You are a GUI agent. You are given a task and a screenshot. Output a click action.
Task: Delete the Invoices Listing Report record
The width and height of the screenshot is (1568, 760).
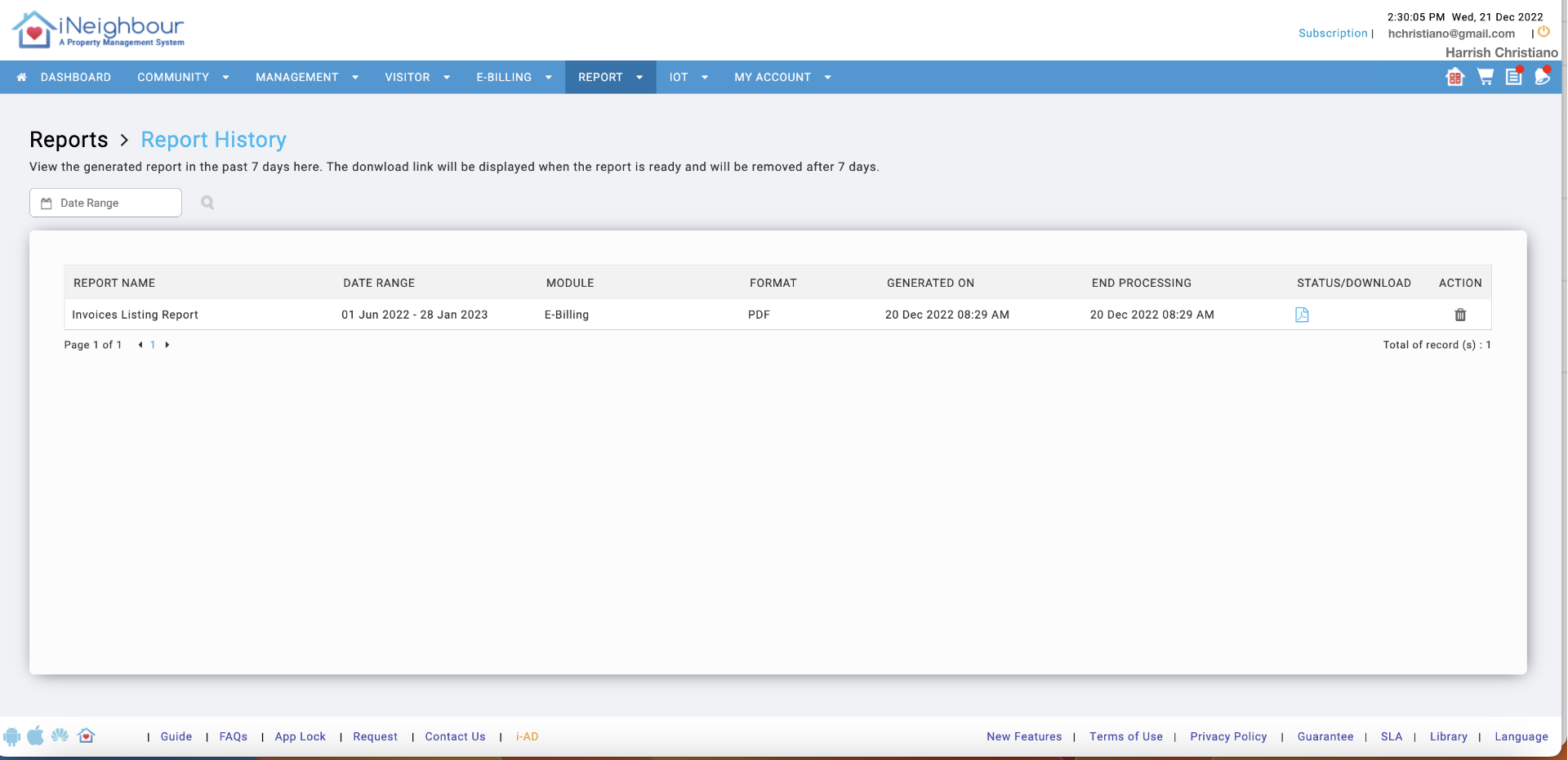[x=1460, y=315]
